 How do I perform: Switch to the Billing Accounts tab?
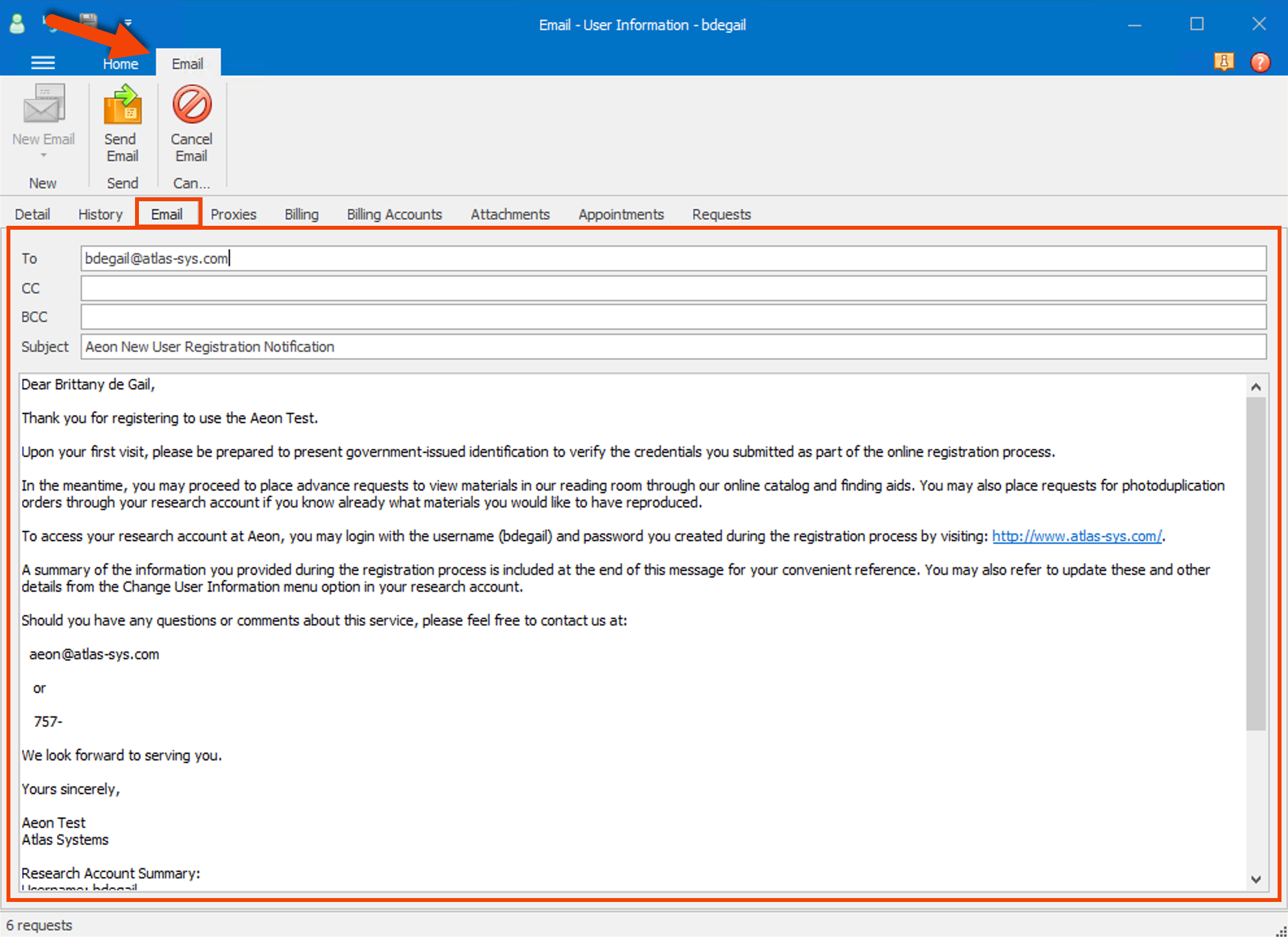tap(394, 214)
